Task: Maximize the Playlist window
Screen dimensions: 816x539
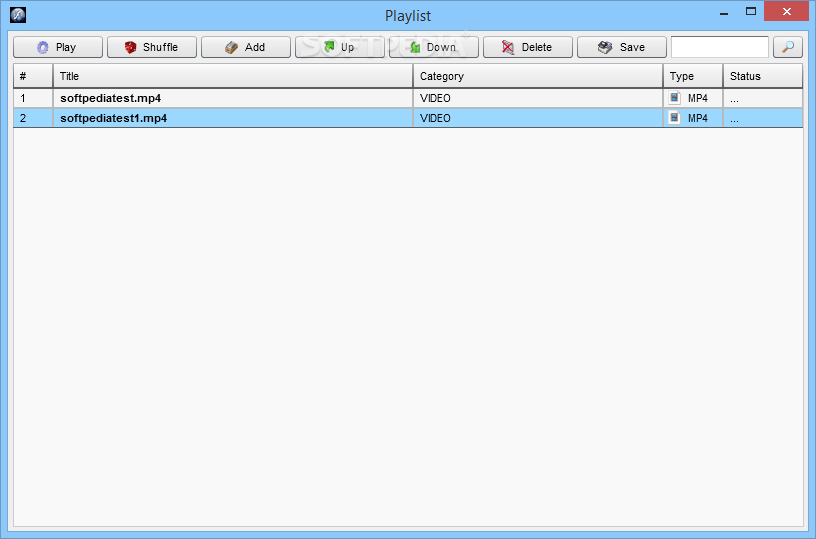Action: (750, 11)
